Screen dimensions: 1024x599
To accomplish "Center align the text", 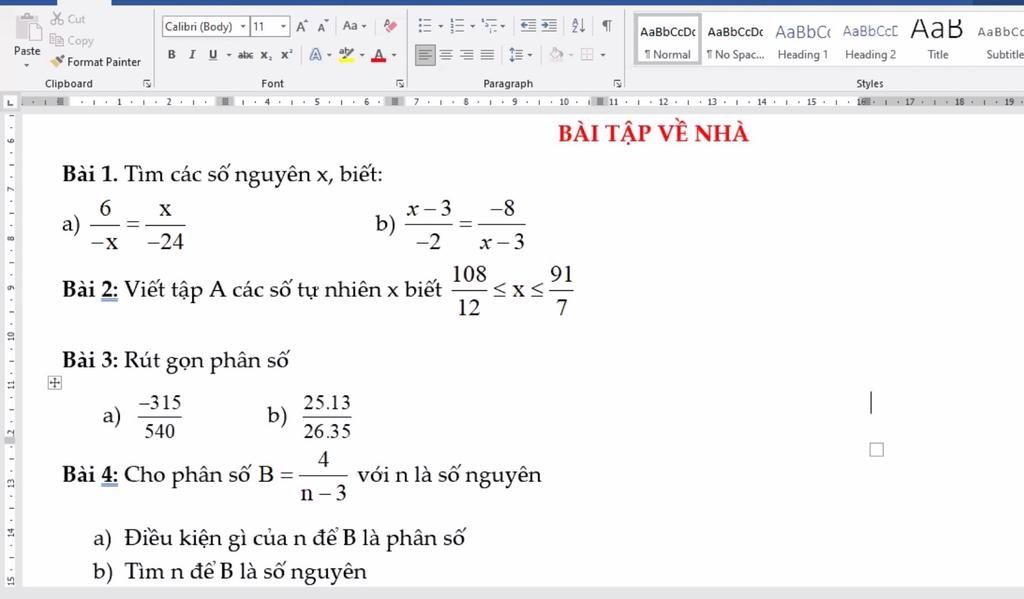I will pos(446,55).
